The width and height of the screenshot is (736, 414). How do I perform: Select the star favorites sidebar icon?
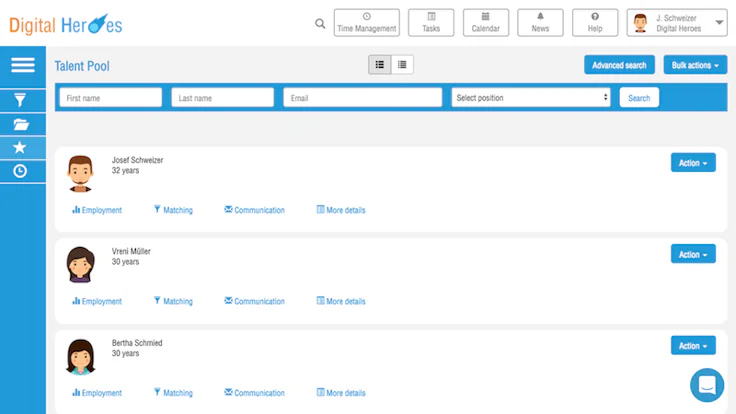coord(20,147)
